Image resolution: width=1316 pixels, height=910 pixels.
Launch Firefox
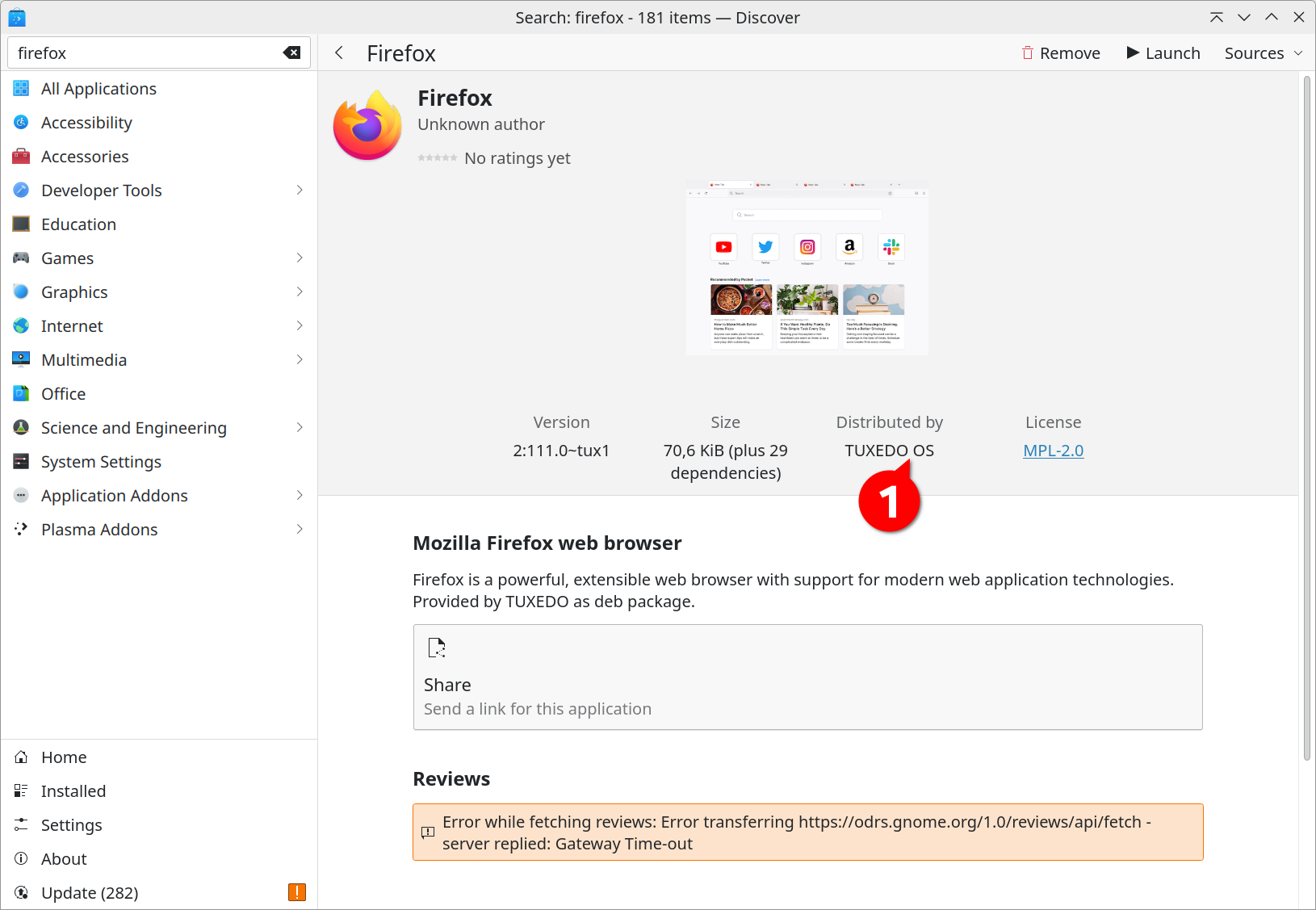tap(1163, 53)
